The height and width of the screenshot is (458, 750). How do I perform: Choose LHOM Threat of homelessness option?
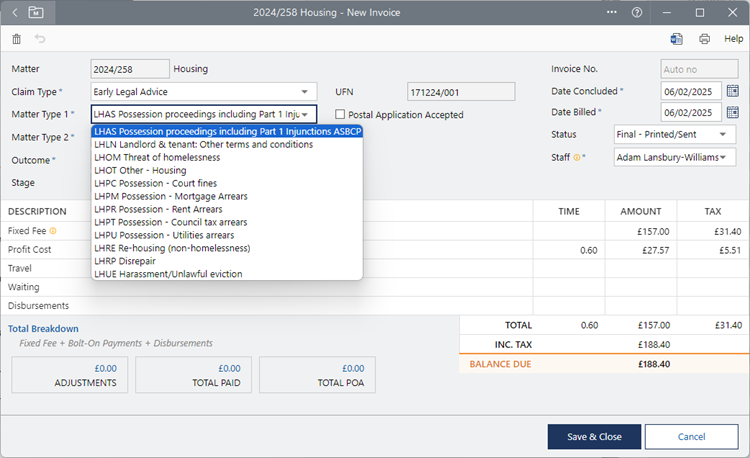pos(157,157)
